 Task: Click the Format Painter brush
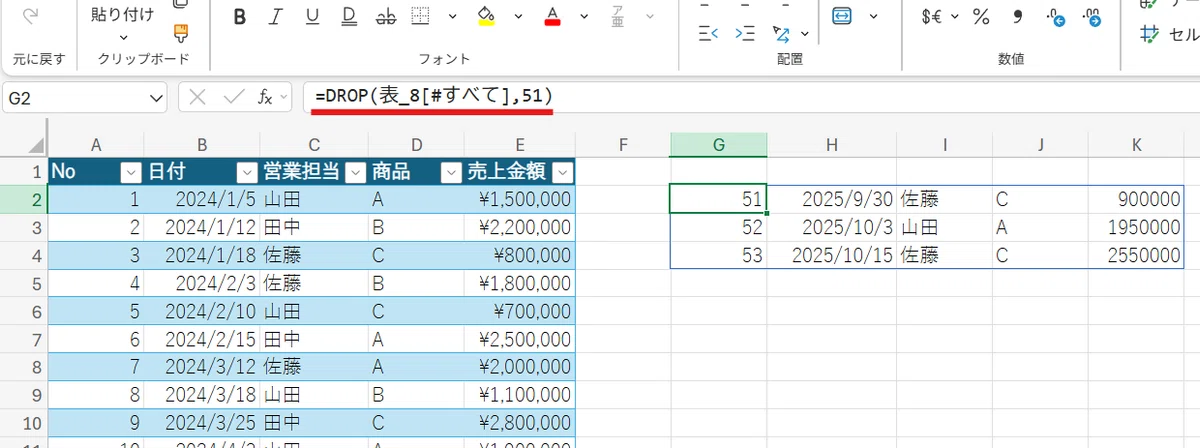tap(180, 33)
